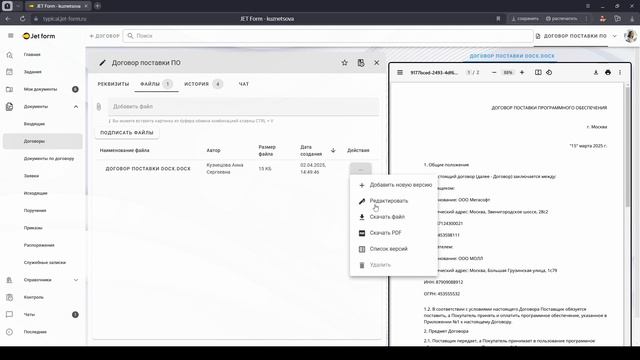Close the Договор поставки ПО card
The image size is (640, 360).
click(x=377, y=63)
